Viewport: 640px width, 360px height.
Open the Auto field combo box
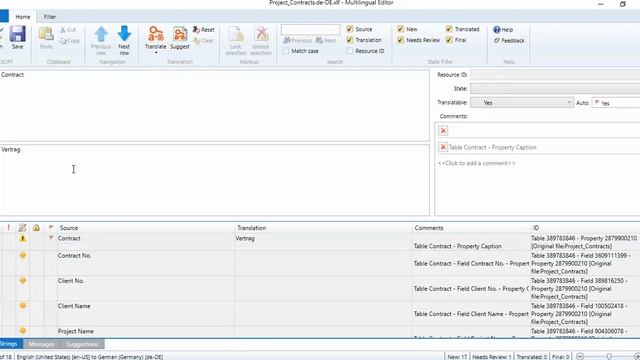point(616,103)
